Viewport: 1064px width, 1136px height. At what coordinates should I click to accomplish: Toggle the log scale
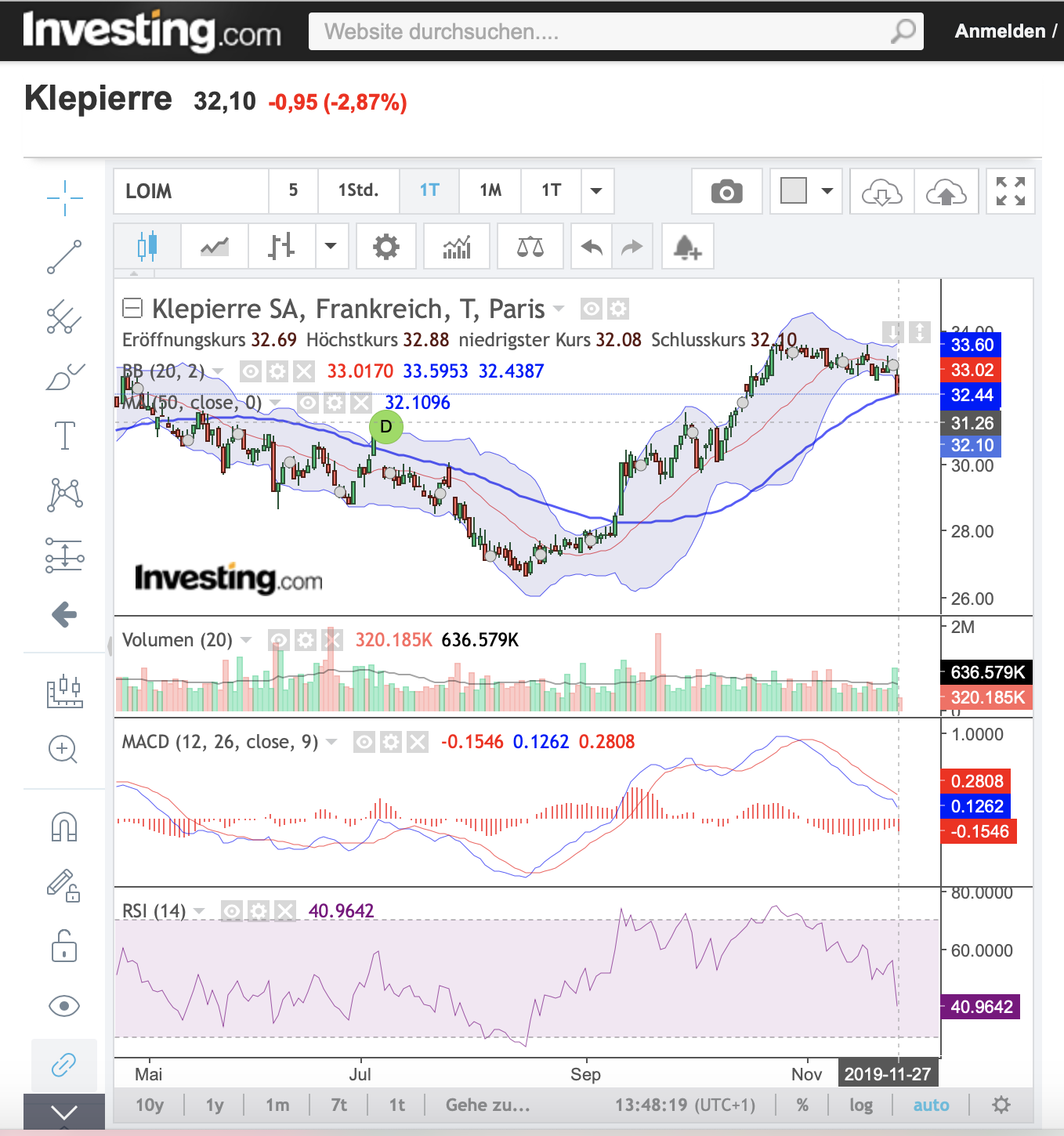tap(861, 1105)
